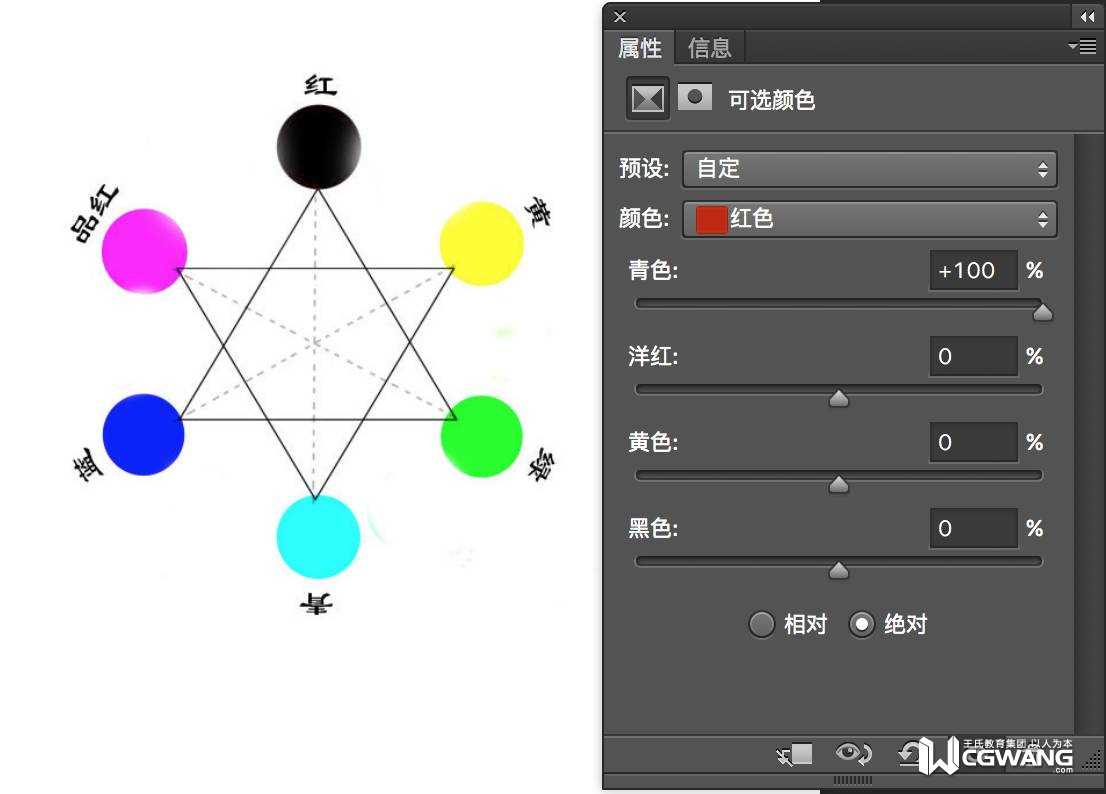1106x794 pixels.
Task: Click the reset adjustment icon
Action: [x=909, y=754]
